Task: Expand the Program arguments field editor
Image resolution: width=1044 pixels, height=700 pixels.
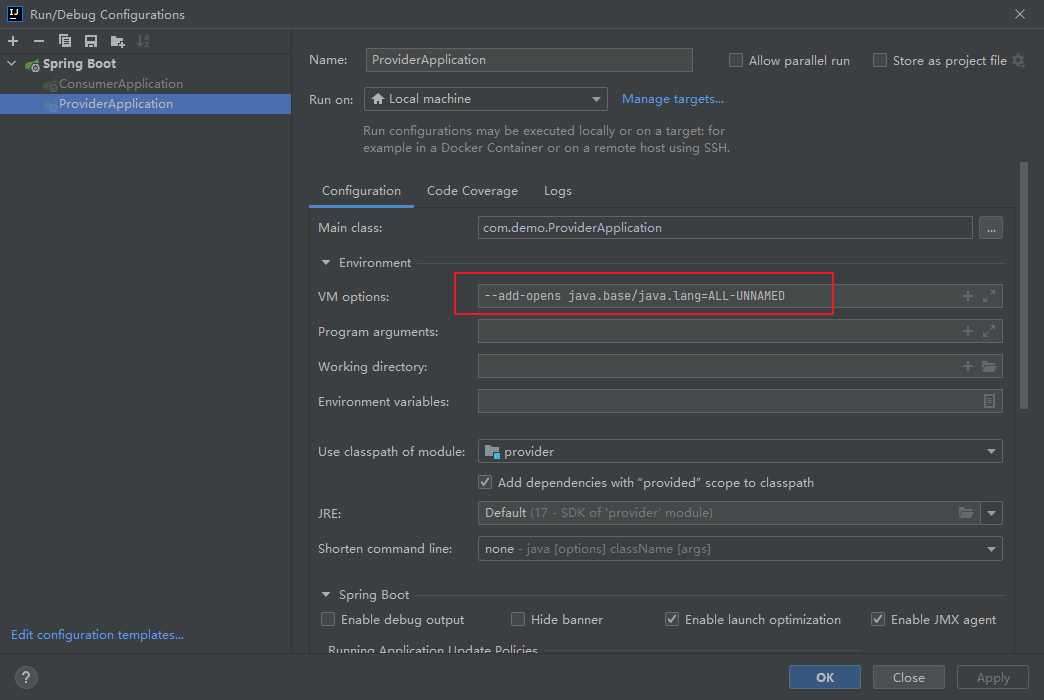Action: (989, 331)
